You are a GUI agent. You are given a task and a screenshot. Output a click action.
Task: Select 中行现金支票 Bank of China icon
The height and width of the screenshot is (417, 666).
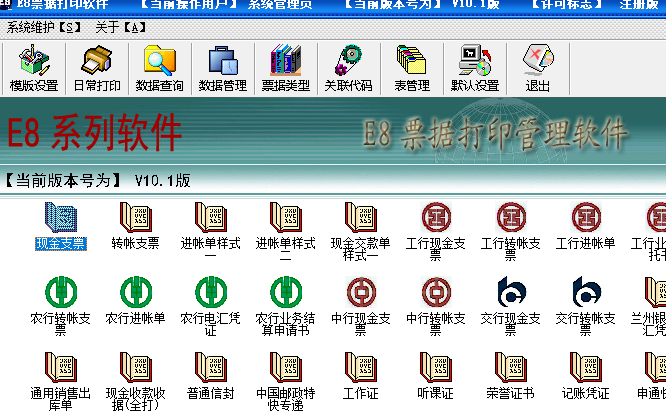tap(361, 292)
